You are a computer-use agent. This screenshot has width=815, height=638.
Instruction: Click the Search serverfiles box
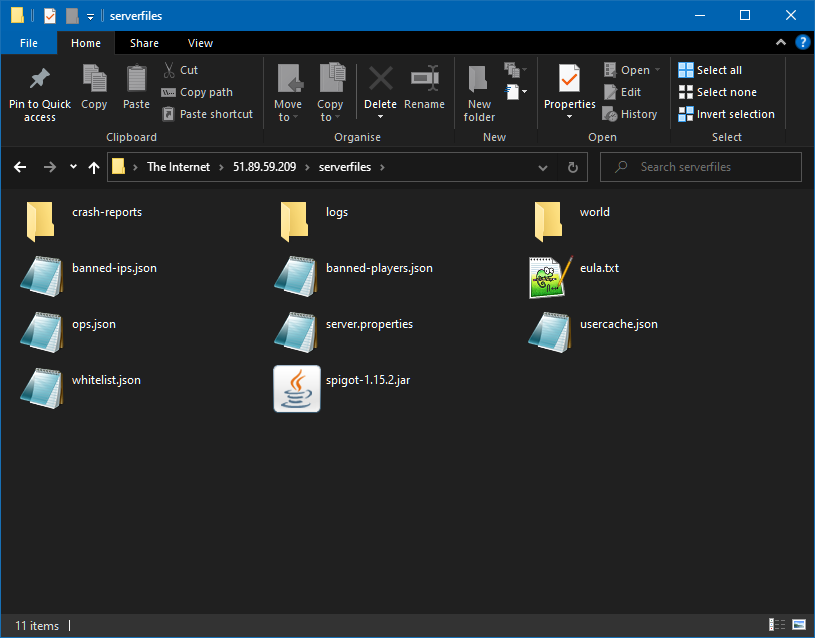click(701, 167)
